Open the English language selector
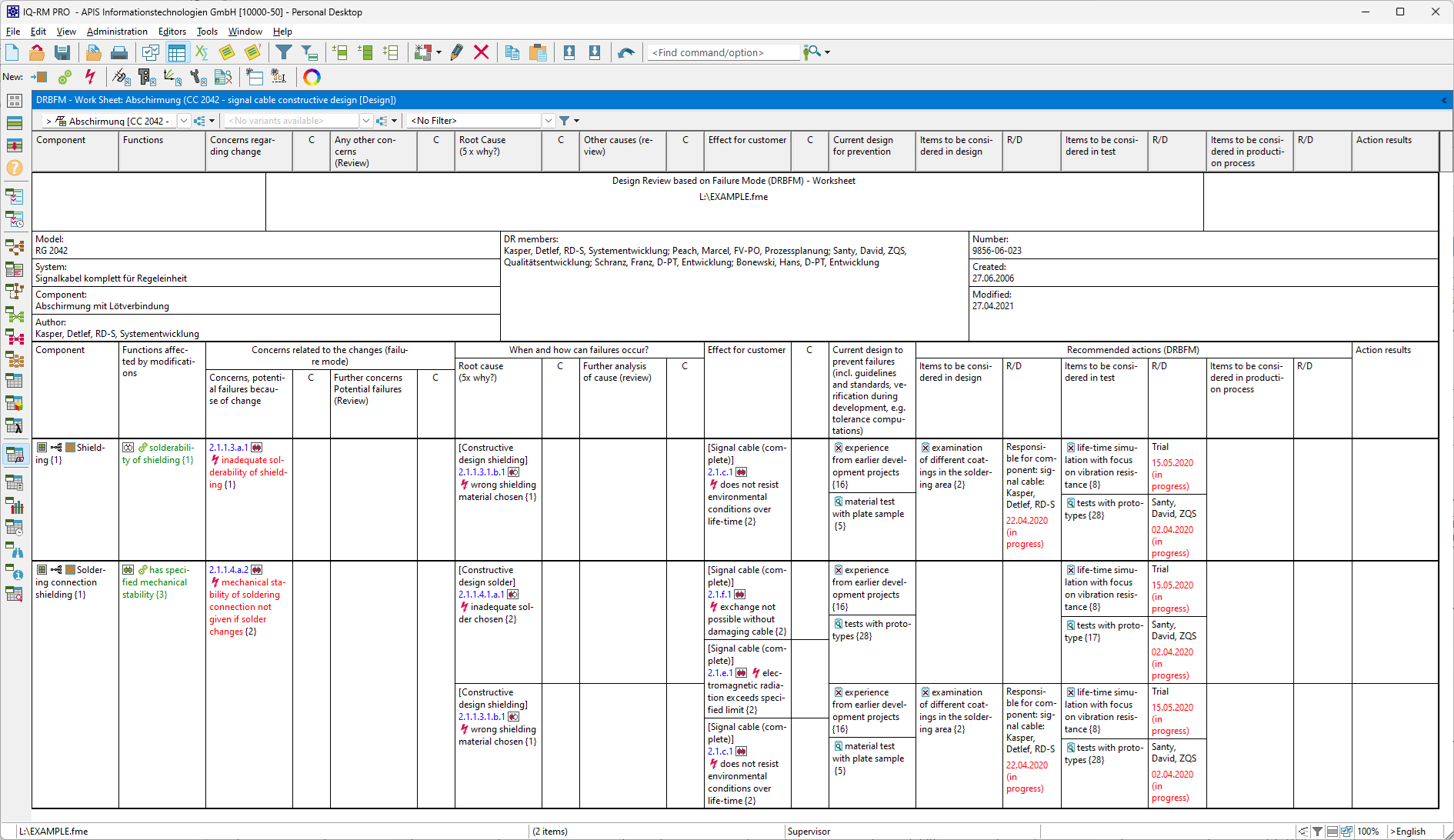Screen dimensions: 1454x840 pos(1408,832)
